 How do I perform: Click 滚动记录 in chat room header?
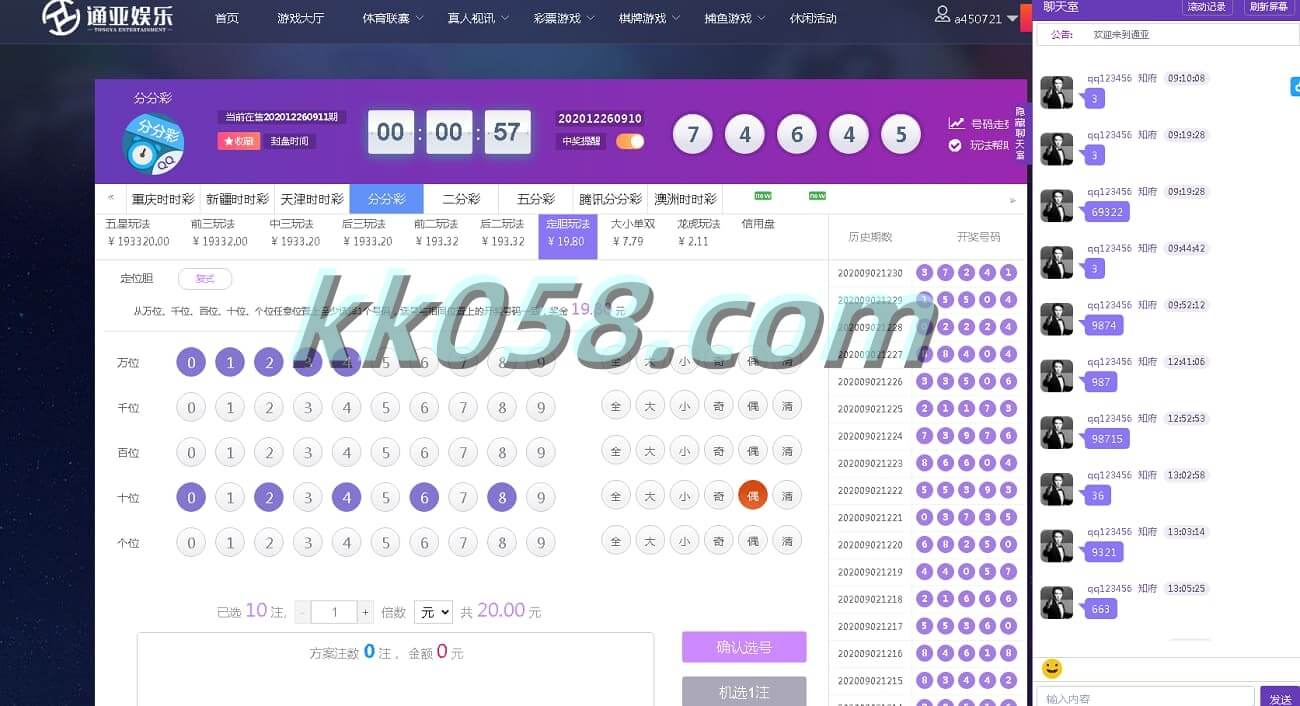coord(1207,7)
